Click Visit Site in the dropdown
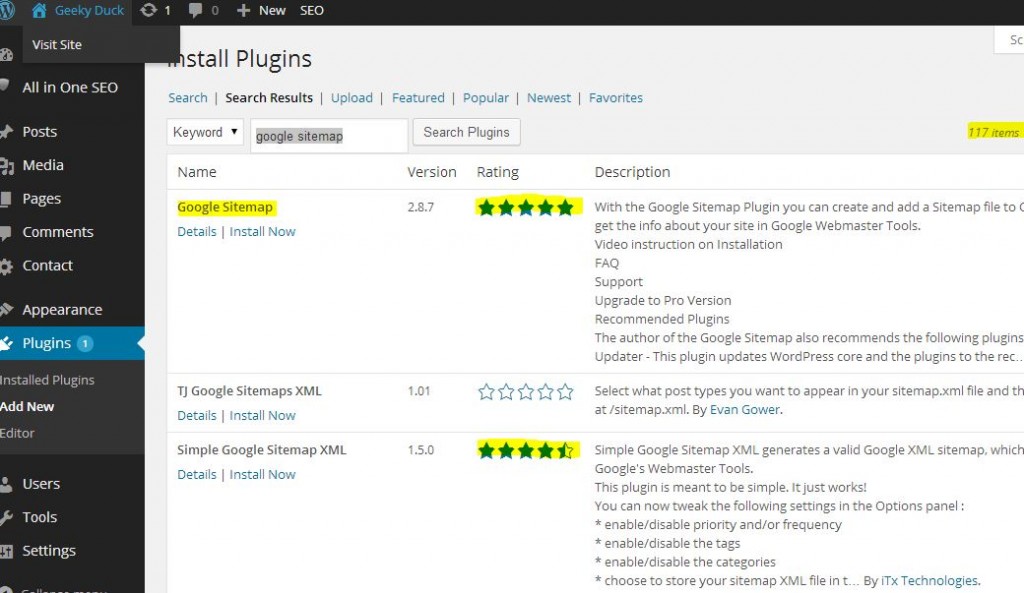This screenshot has height=593, width=1024. (x=57, y=44)
